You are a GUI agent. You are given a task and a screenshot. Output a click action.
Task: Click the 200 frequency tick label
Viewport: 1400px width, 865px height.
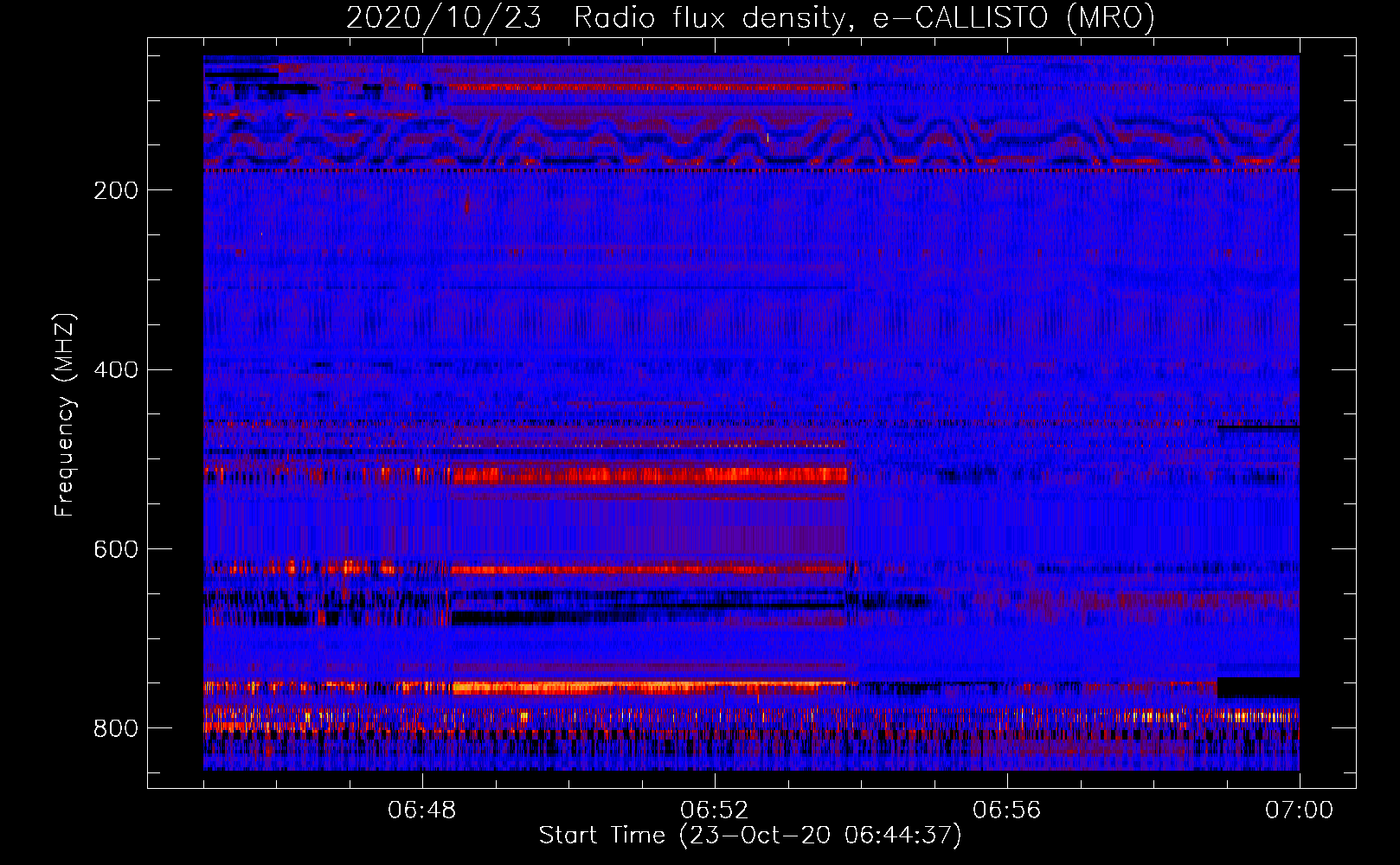(x=116, y=190)
